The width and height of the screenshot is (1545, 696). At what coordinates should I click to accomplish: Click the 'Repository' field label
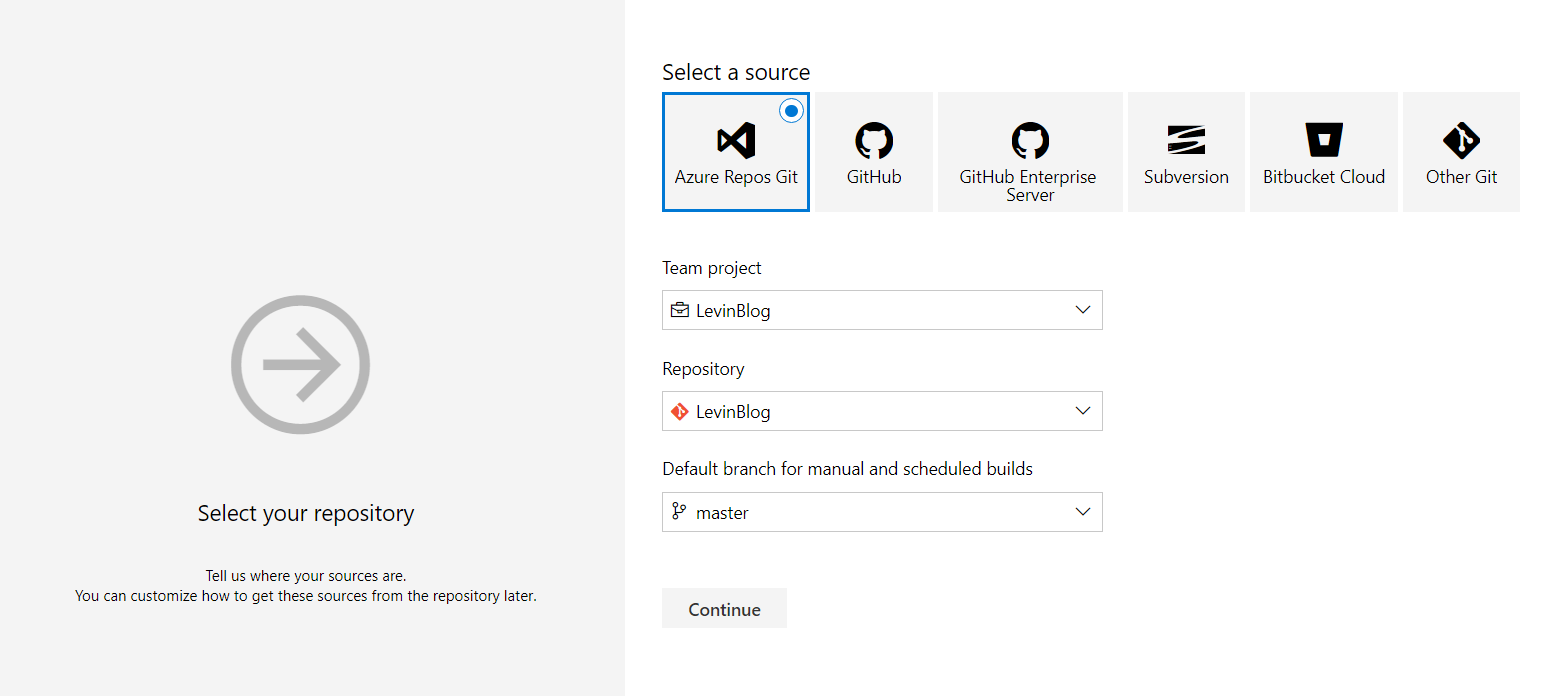click(703, 369)
